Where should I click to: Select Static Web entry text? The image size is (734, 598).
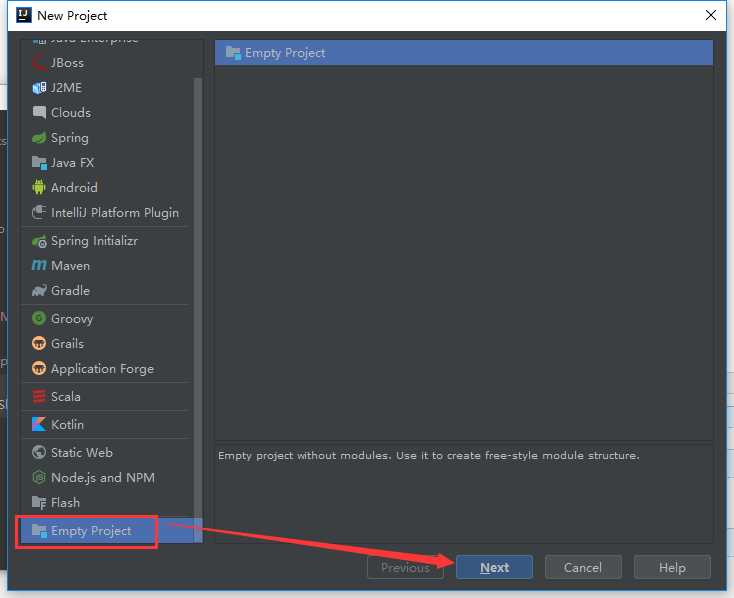(81, 452)
